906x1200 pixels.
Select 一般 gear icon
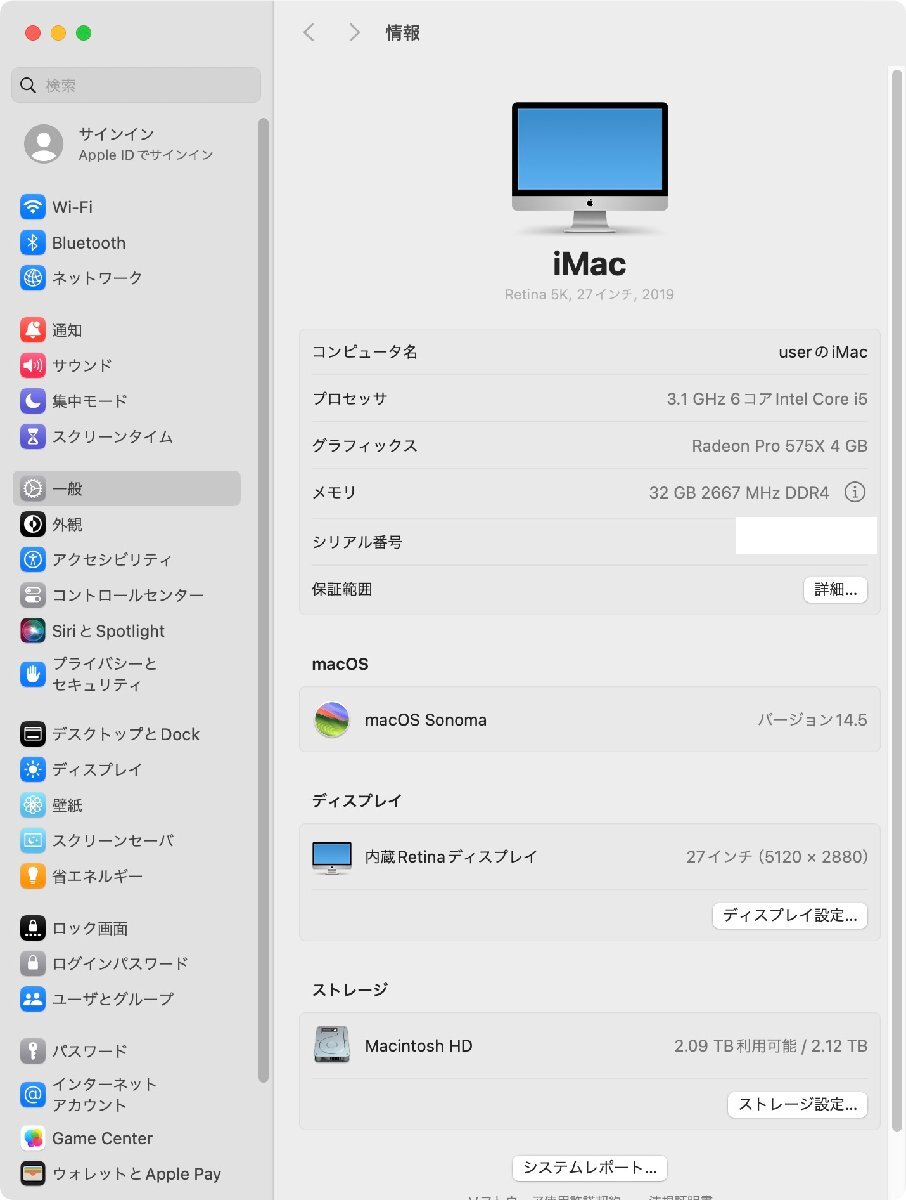point(33,489)
